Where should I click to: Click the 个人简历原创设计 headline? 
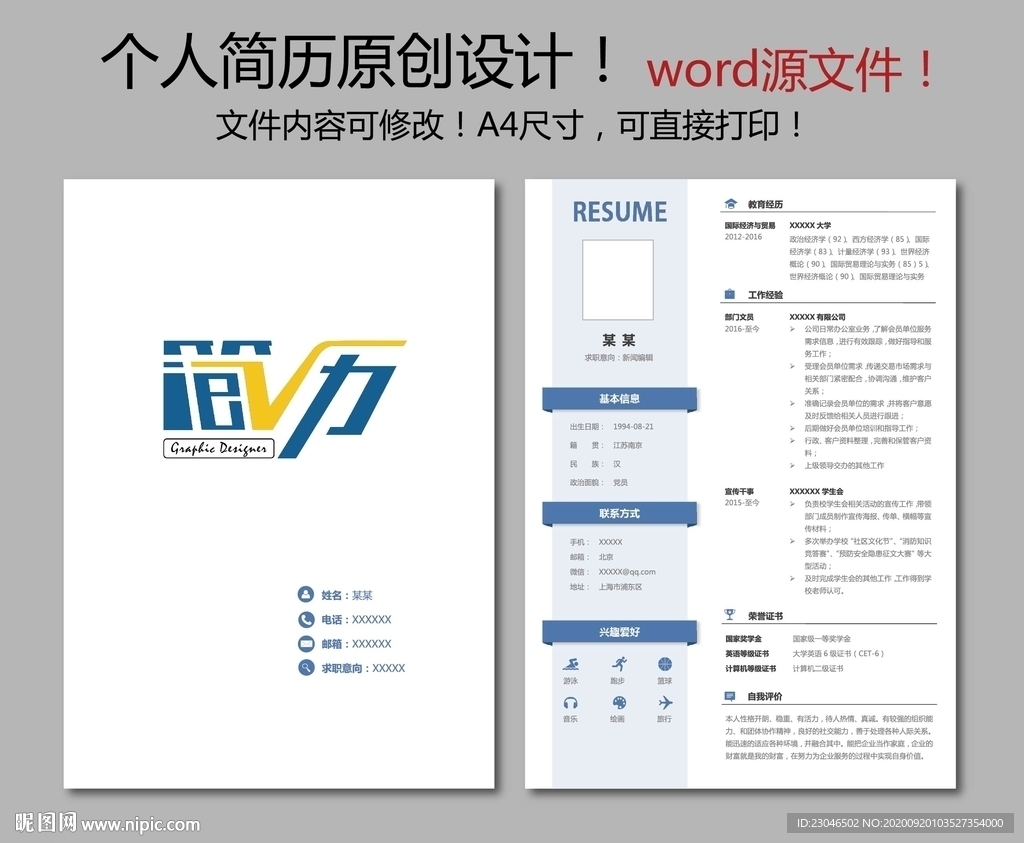(358, 61)
